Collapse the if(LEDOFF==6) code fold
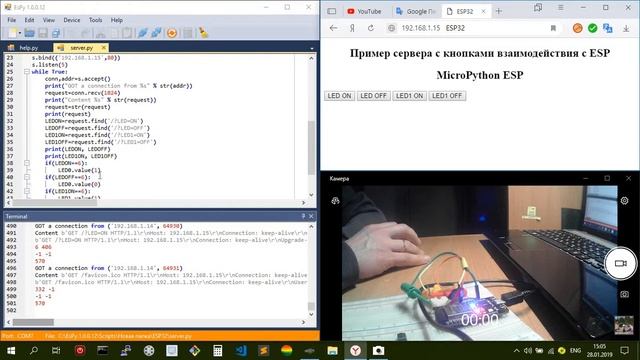Image resolution: width=640 pixels, height=360 pixels. [x=27, y=177]
